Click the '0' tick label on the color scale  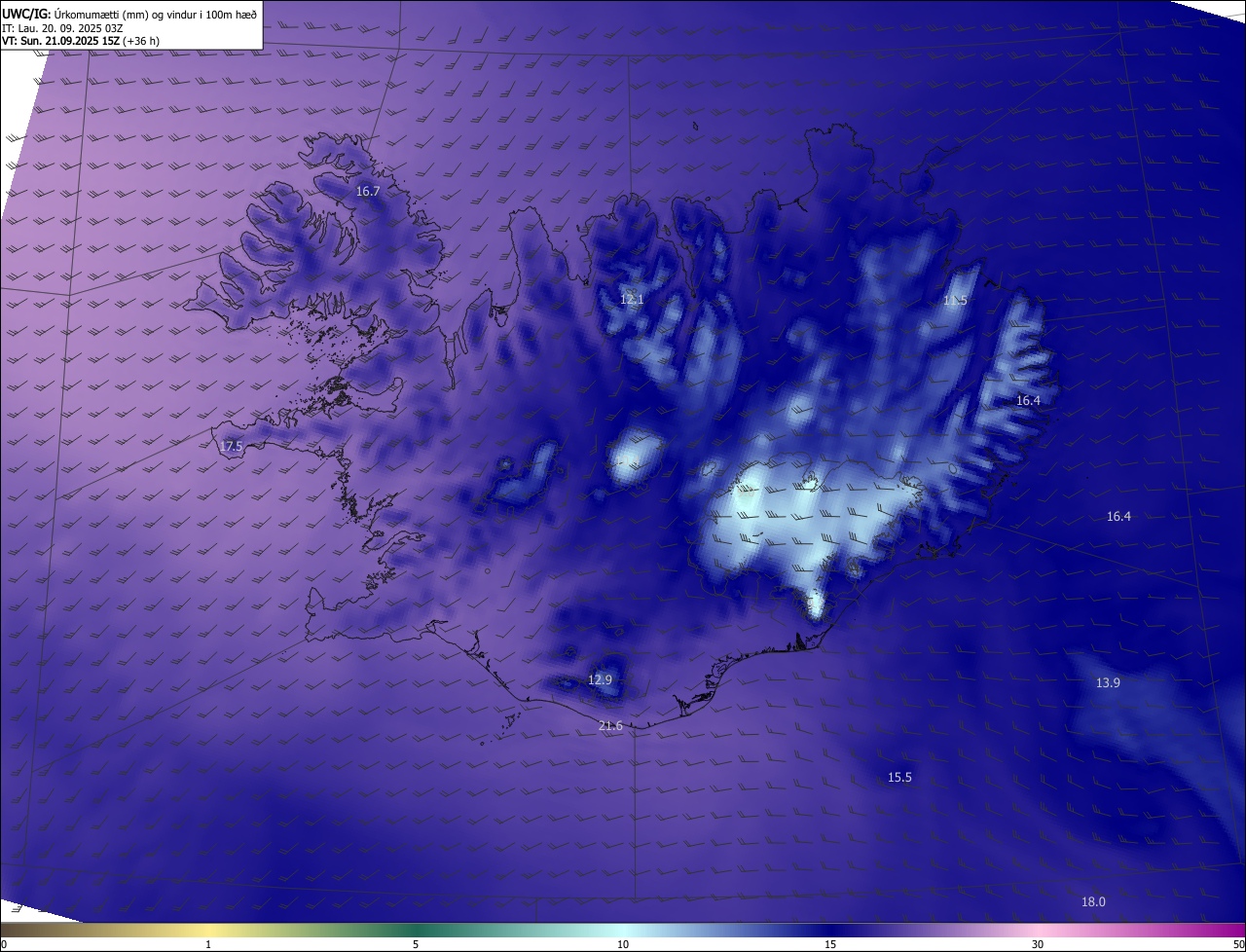pyautogui.click(x=4, y=944)
